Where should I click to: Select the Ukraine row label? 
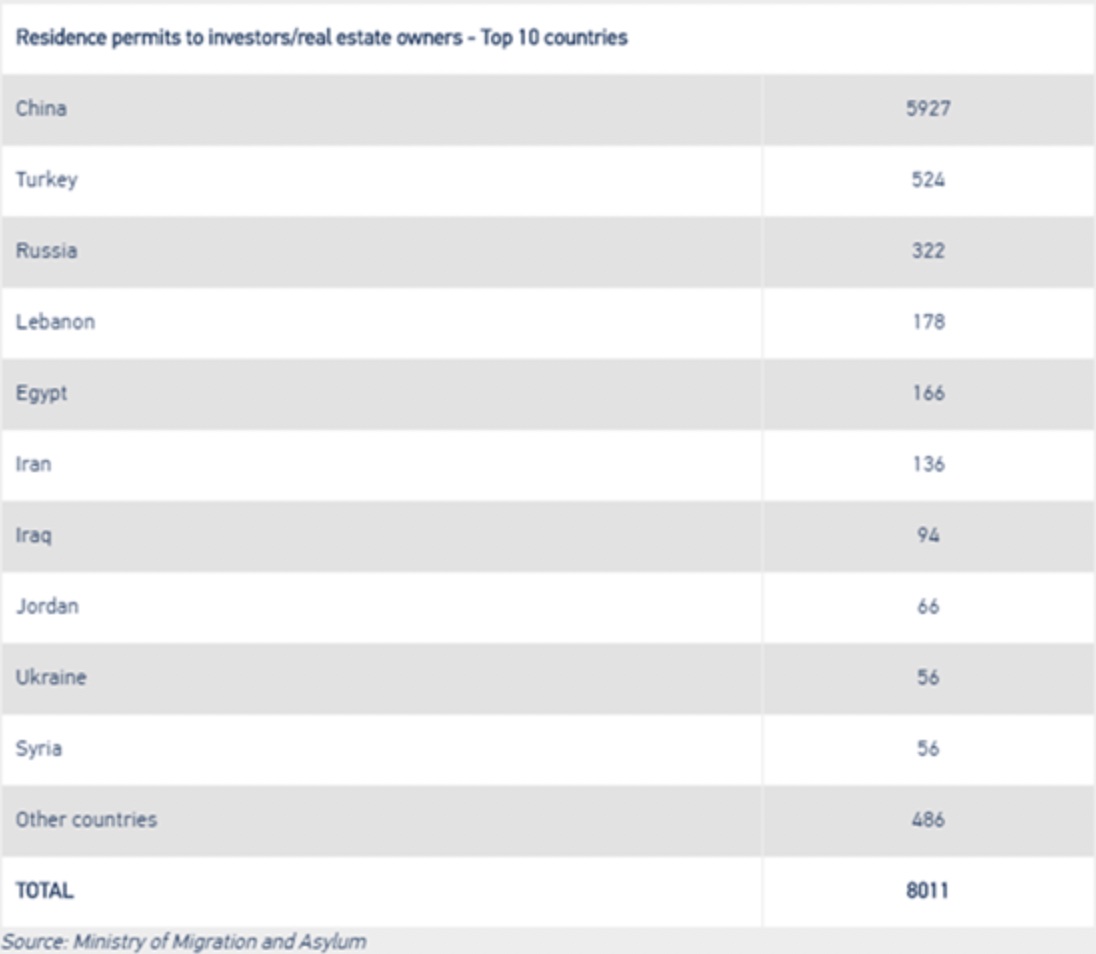tap(51, 677)
